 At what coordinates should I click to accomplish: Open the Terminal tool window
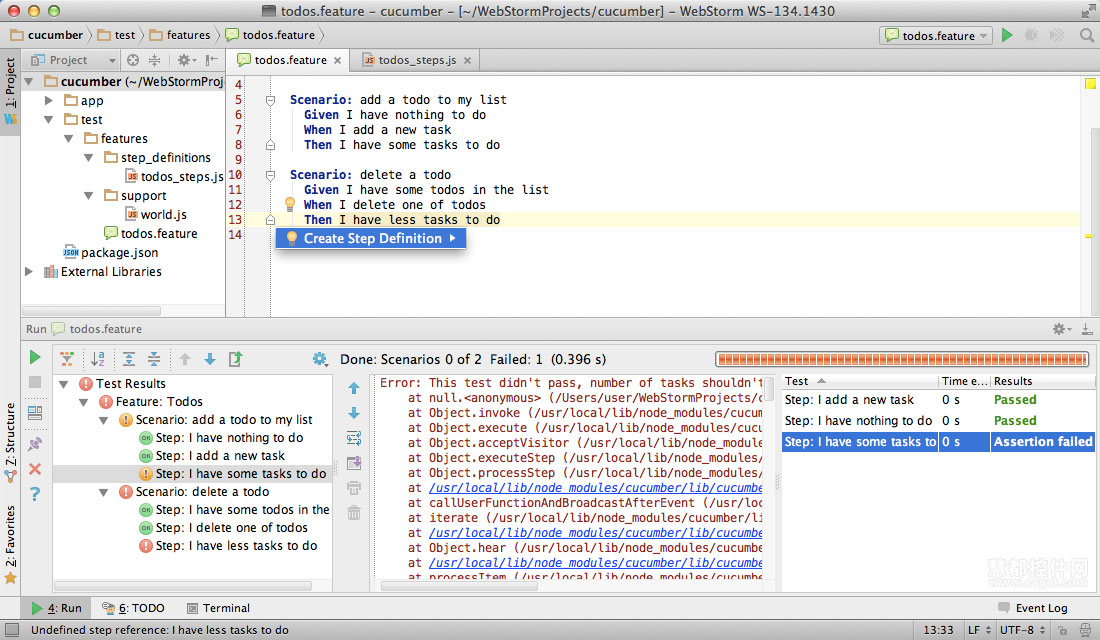[x=218, y=608]
